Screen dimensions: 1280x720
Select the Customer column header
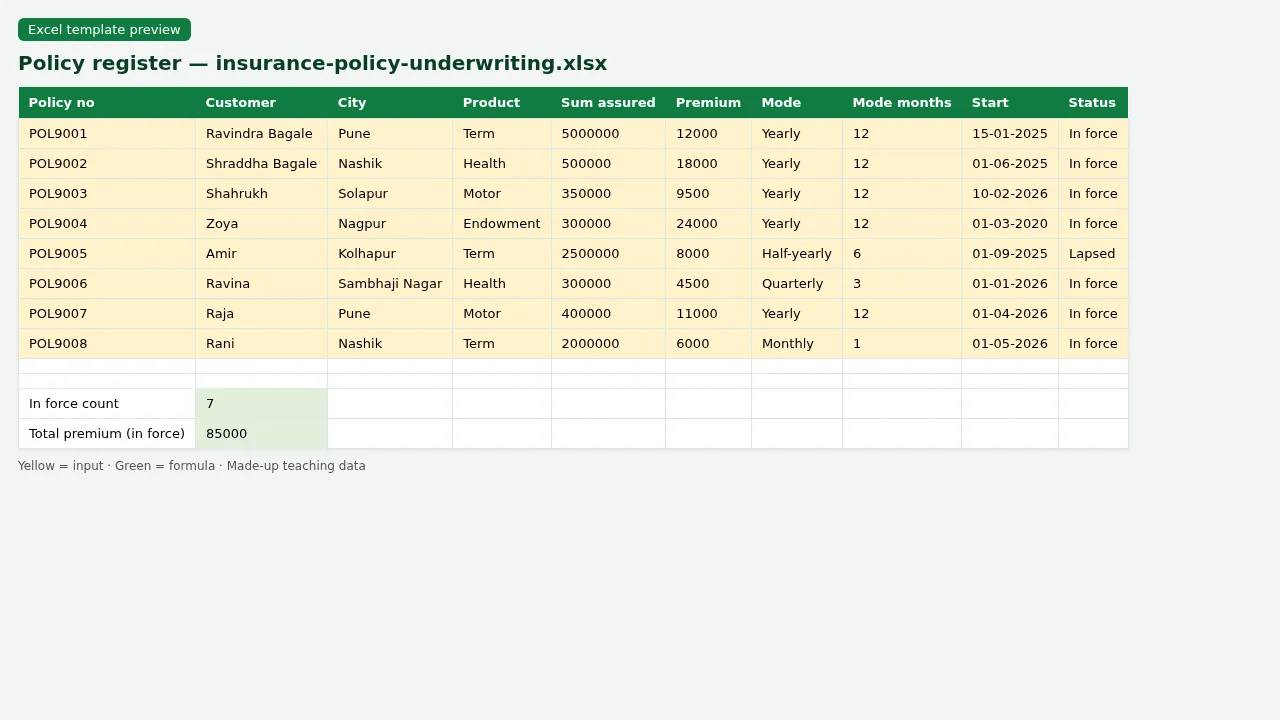[x=261, y=103]
